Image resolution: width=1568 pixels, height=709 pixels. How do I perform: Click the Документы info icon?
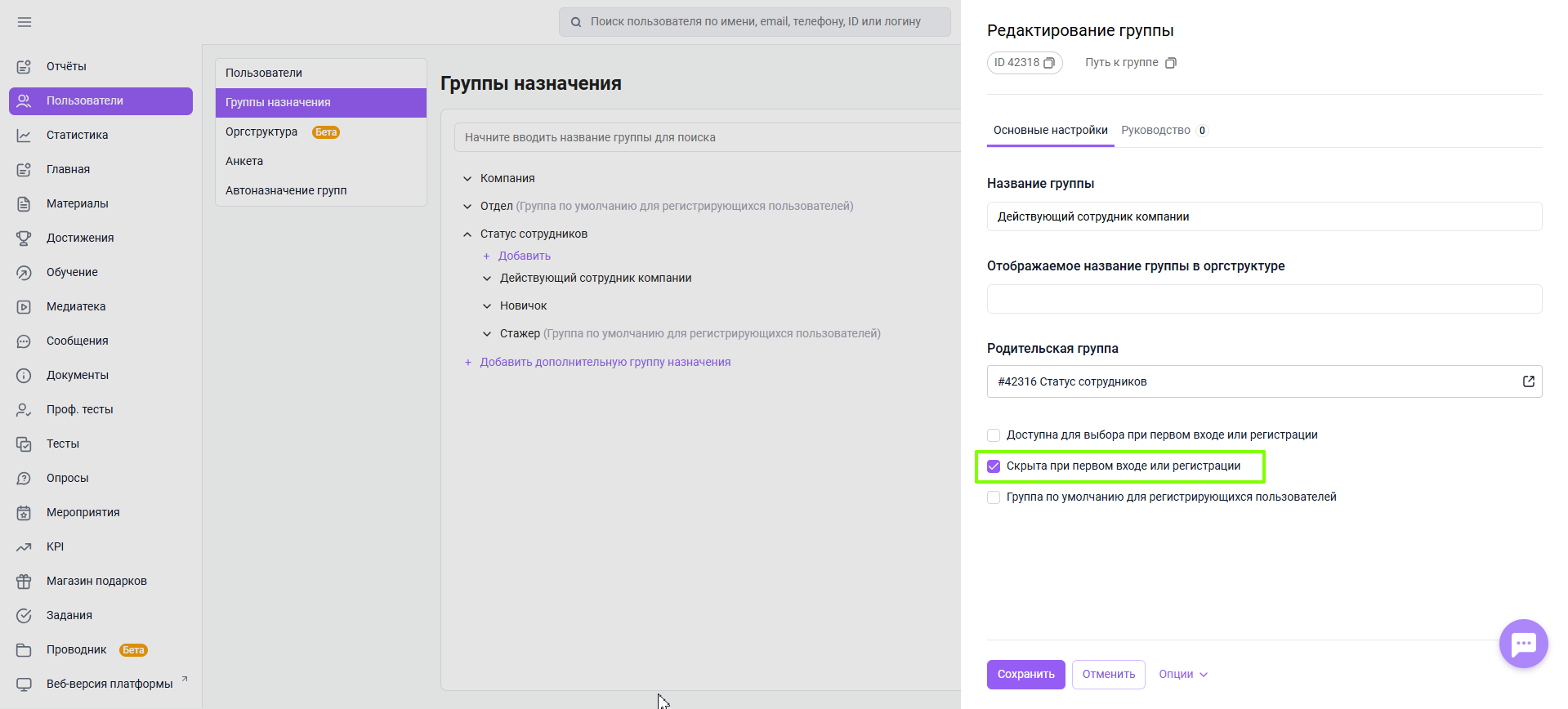24,375
